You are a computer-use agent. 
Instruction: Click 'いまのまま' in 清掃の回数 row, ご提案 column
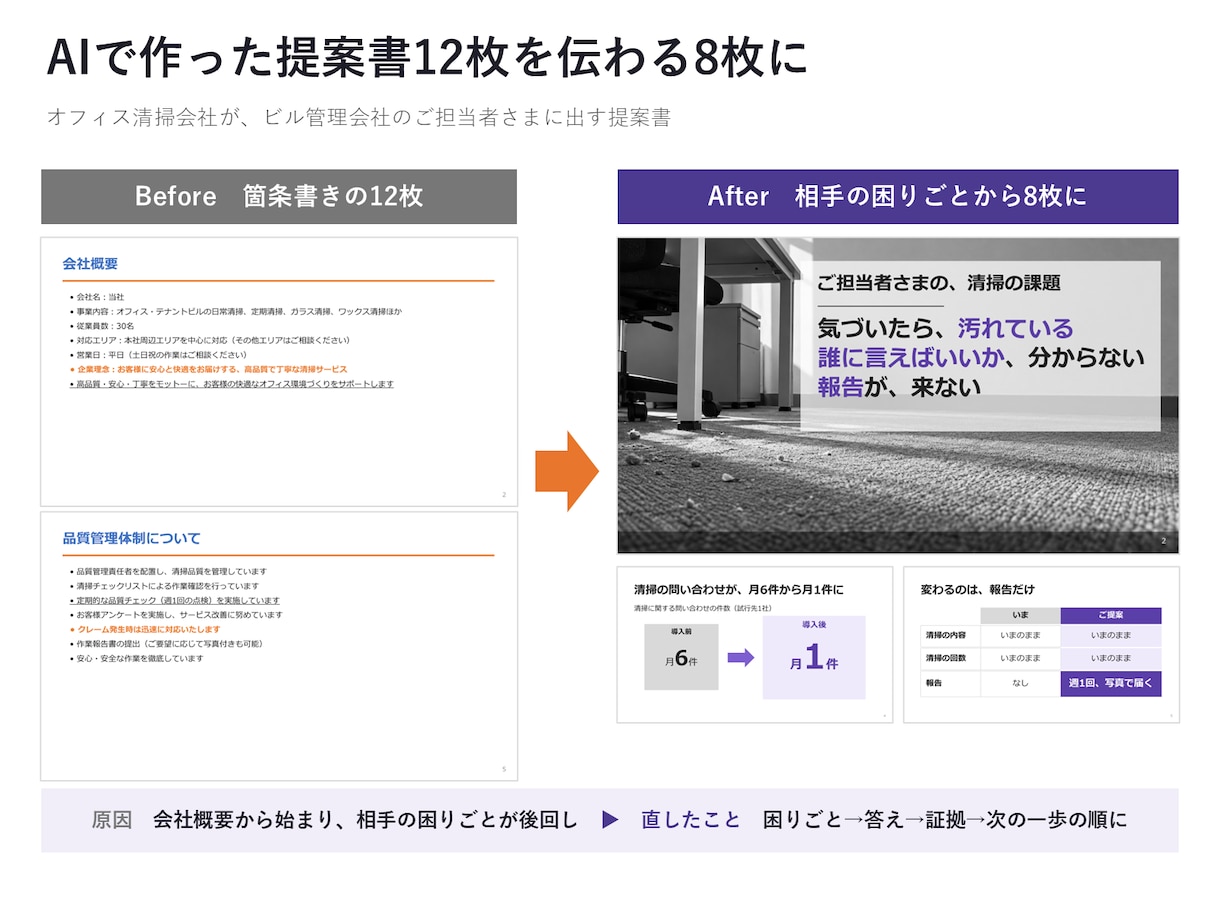click(1111, 659)
